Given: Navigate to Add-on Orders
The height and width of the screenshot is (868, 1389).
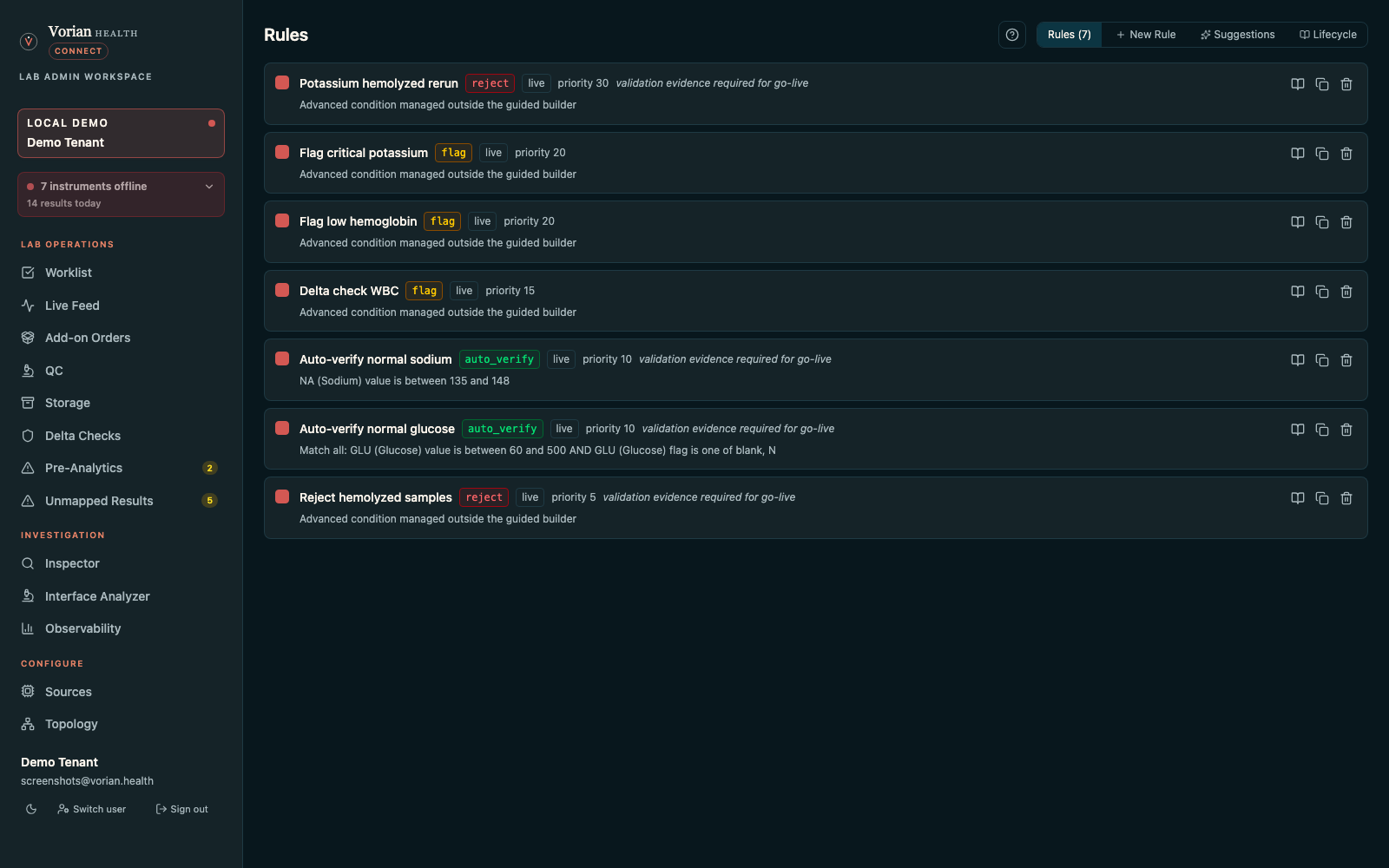Looking at the screenshot, I should click(x=121, y=338).
